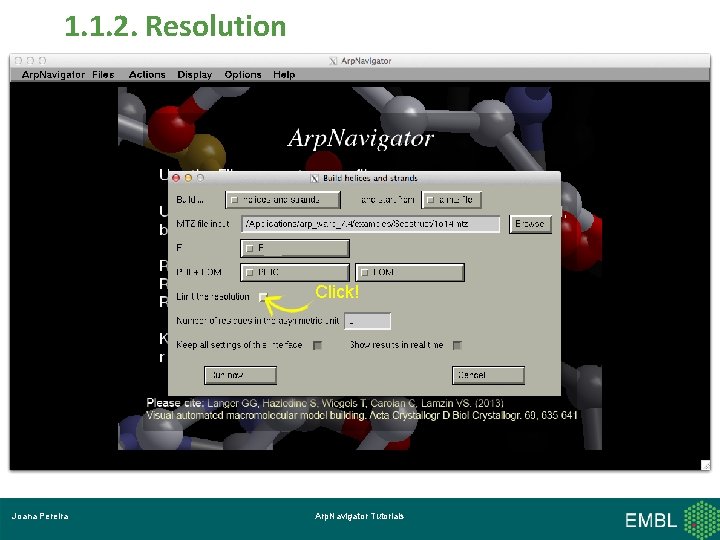
Task: Toggle Show results in real time checkbox
Action: 457,345
